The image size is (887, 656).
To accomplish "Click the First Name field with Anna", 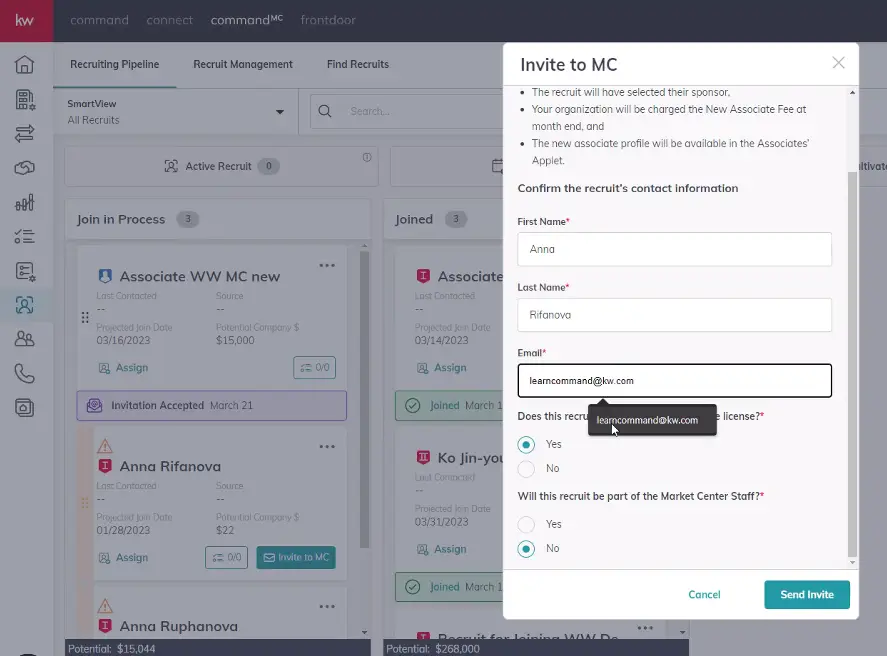I will point(674,249).
